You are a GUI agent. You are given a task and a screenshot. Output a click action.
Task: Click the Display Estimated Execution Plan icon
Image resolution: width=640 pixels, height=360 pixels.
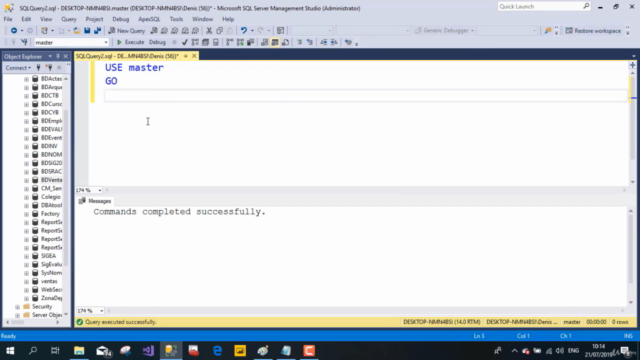pyautogui.click(x=195, y=42)
